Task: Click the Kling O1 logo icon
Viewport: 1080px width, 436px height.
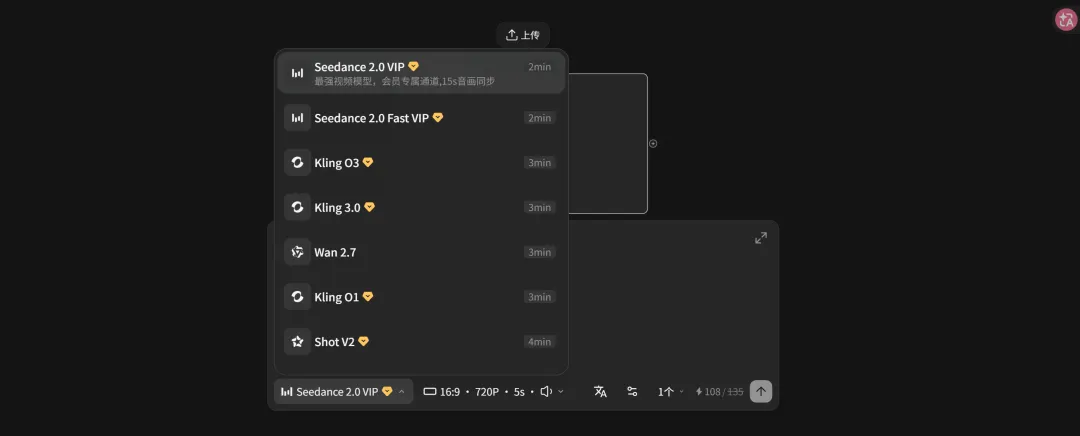Action: [x=298, y=297]
